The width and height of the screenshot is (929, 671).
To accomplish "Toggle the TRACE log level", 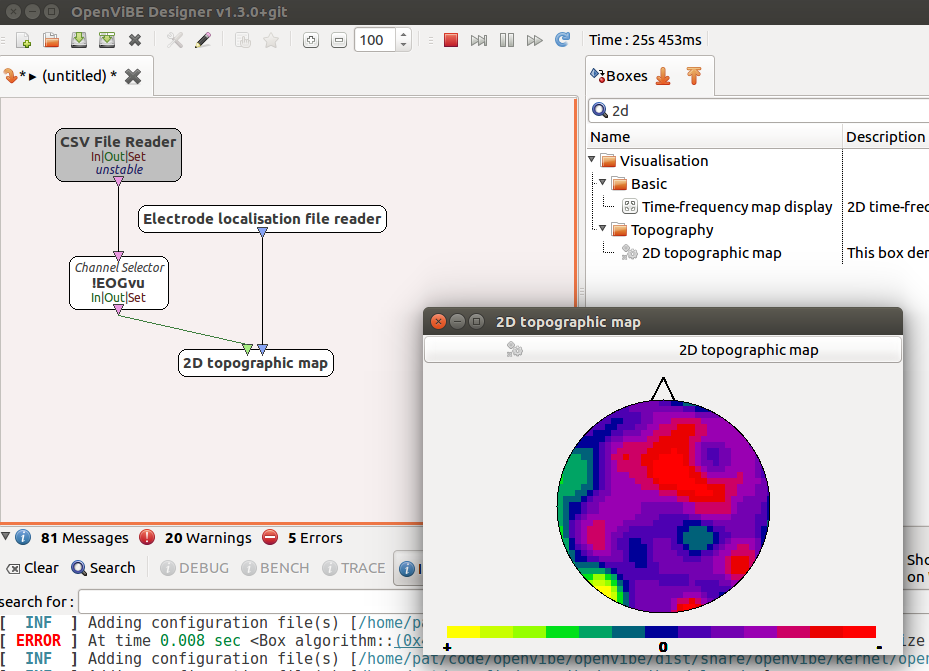I will (354, 568).
